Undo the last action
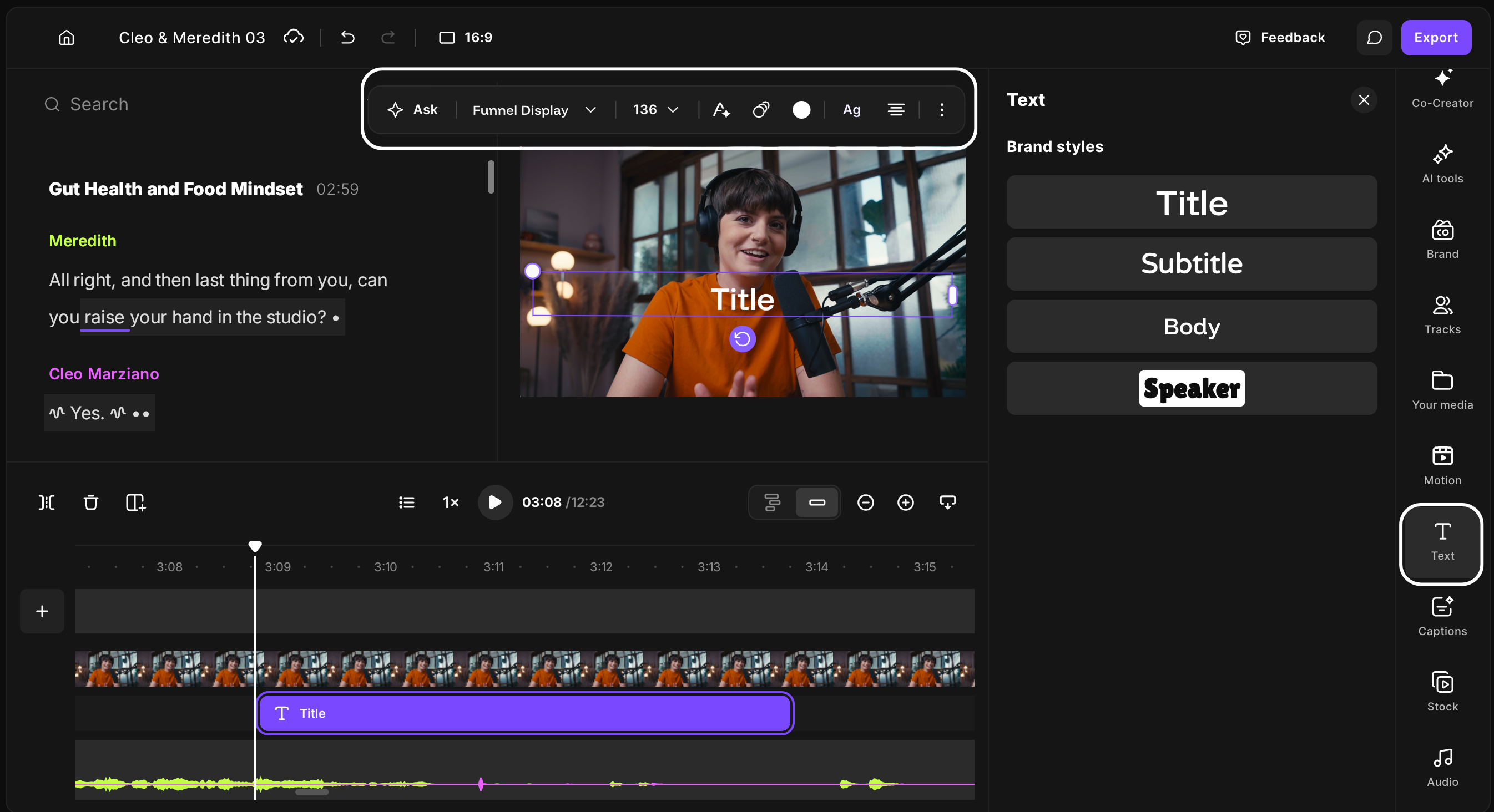 coord(347,38)
